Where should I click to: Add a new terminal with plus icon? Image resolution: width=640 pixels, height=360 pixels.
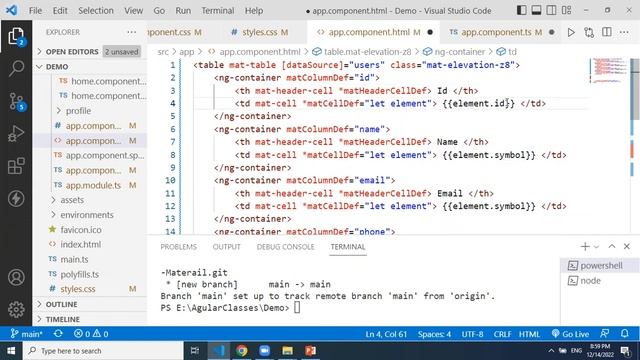[585, 247]
